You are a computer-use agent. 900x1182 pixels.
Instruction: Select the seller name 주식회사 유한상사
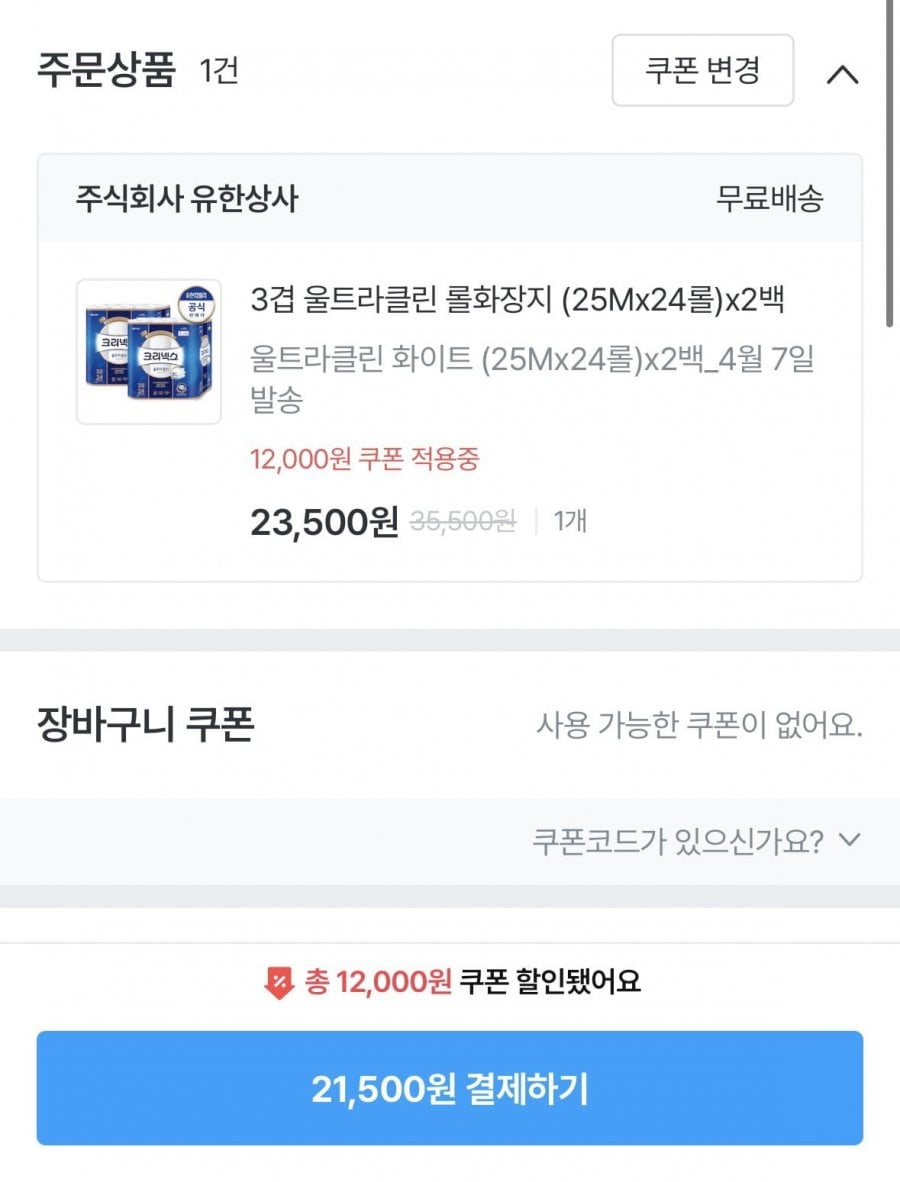coord(187,199)
